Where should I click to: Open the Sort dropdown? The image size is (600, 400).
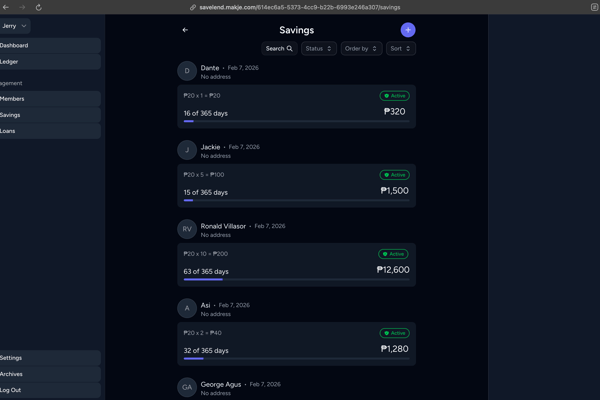coord(400,48)
